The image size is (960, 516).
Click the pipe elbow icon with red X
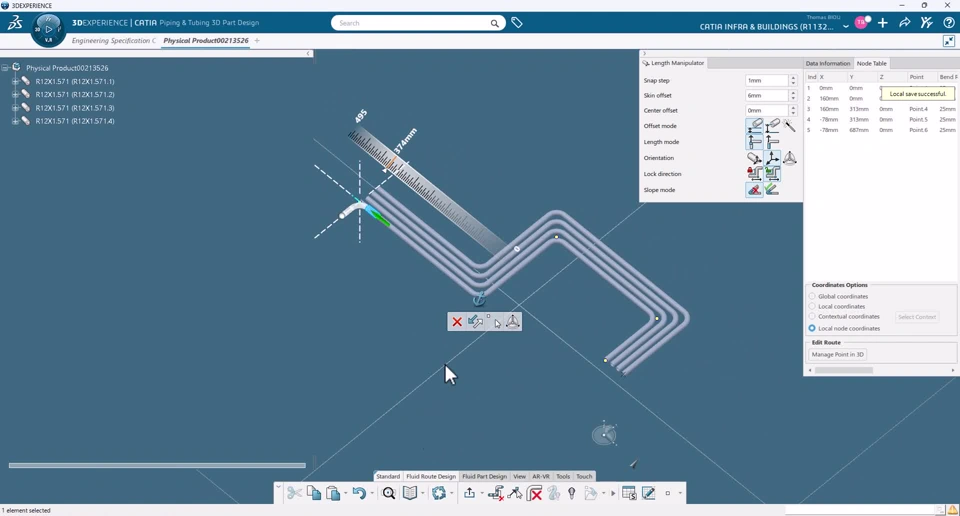pos(534,493)
